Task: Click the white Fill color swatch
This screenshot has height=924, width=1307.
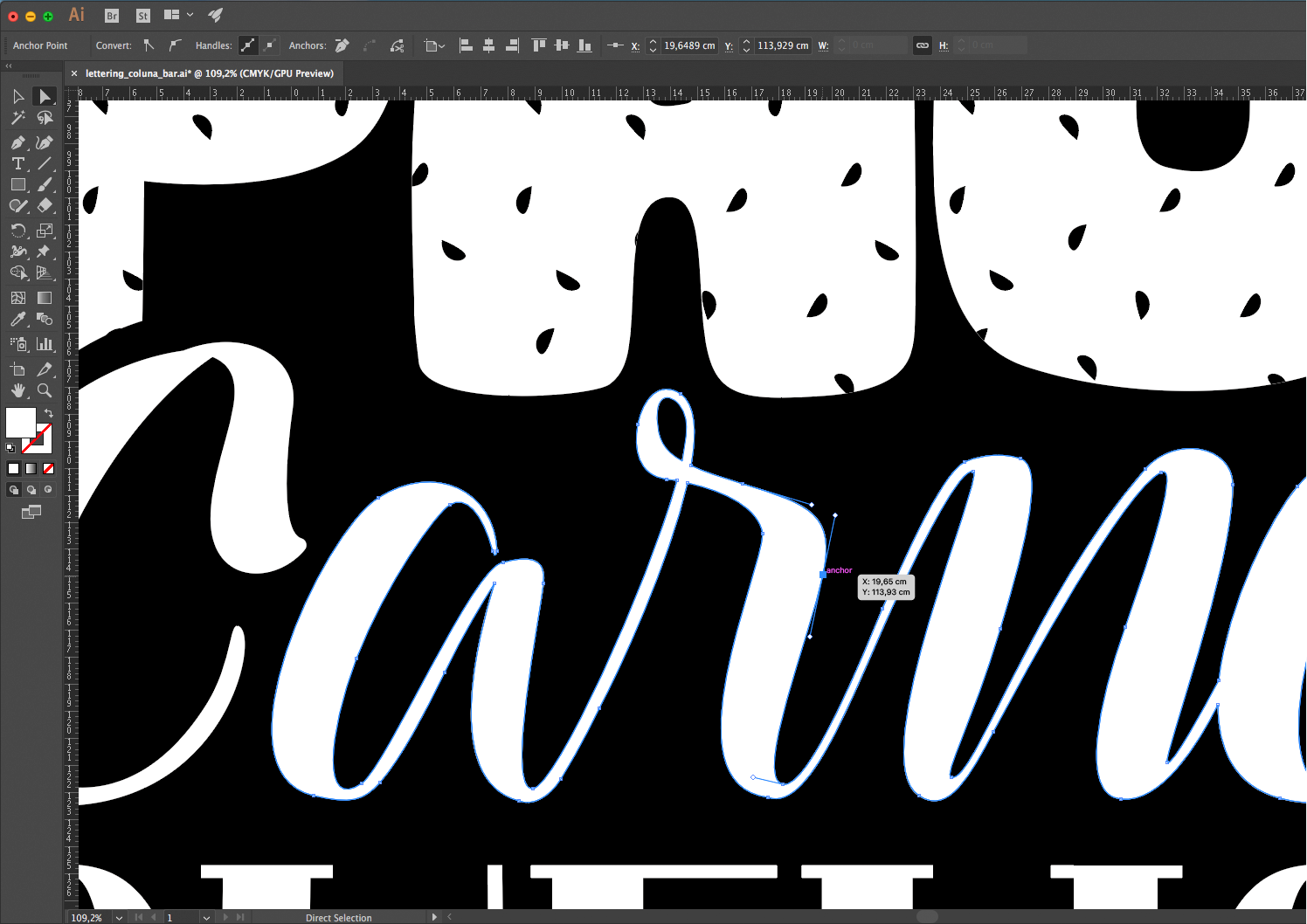Action: pos(20,422)
